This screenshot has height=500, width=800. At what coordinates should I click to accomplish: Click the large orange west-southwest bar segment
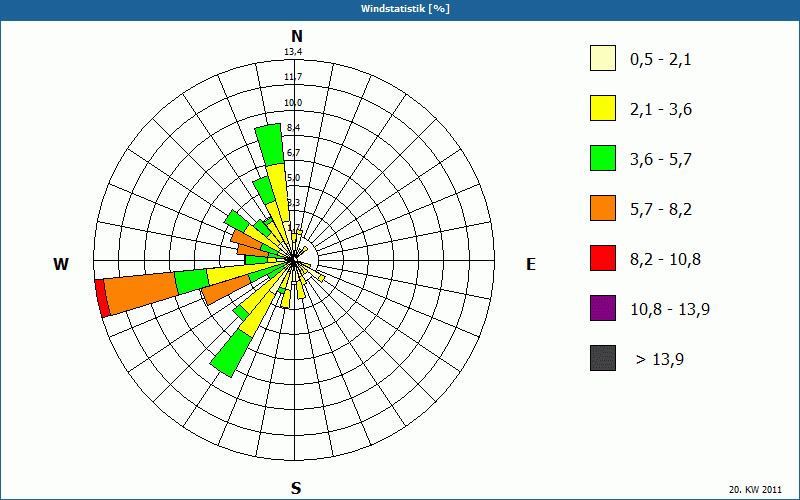(141, 293)
